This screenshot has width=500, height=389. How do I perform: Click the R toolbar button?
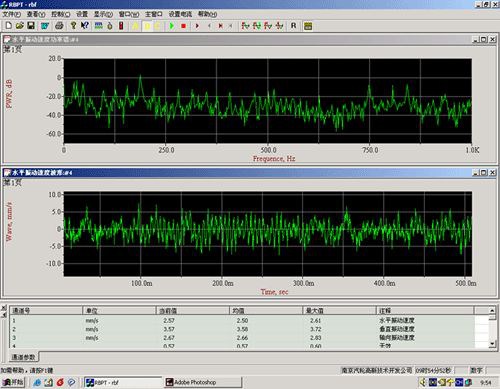coord(293,26)
